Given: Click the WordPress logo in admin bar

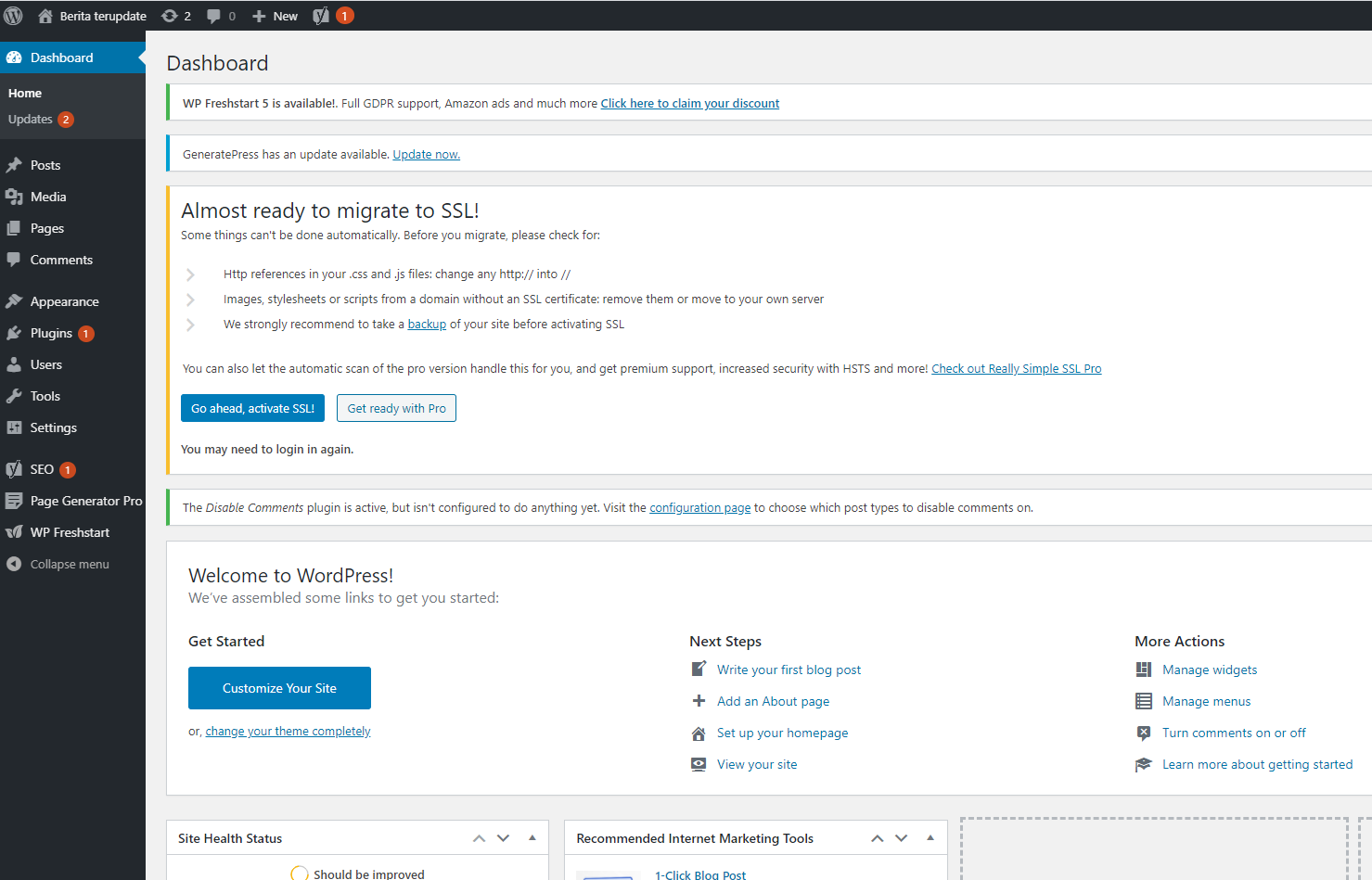Looking at the screenshot, I should (14, 16).
